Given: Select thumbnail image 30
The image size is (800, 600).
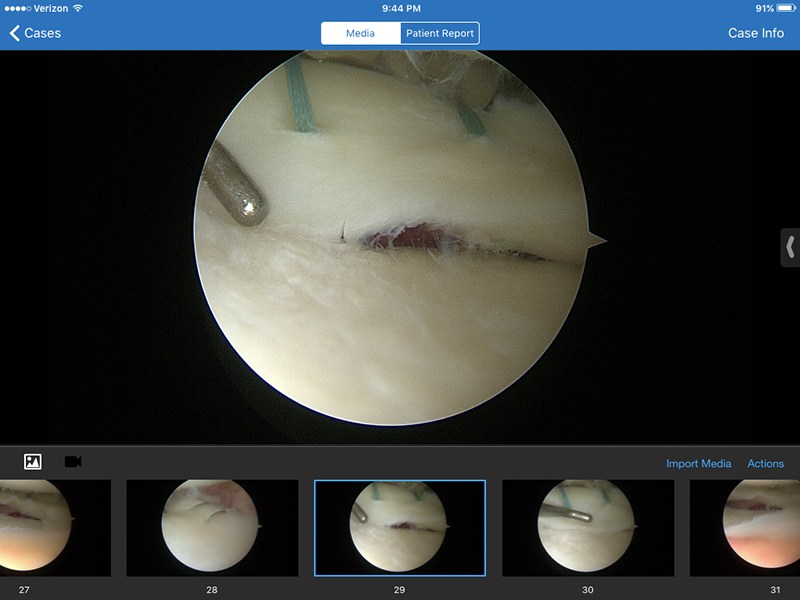Looking at the screenshot, I should click(588, 528).
